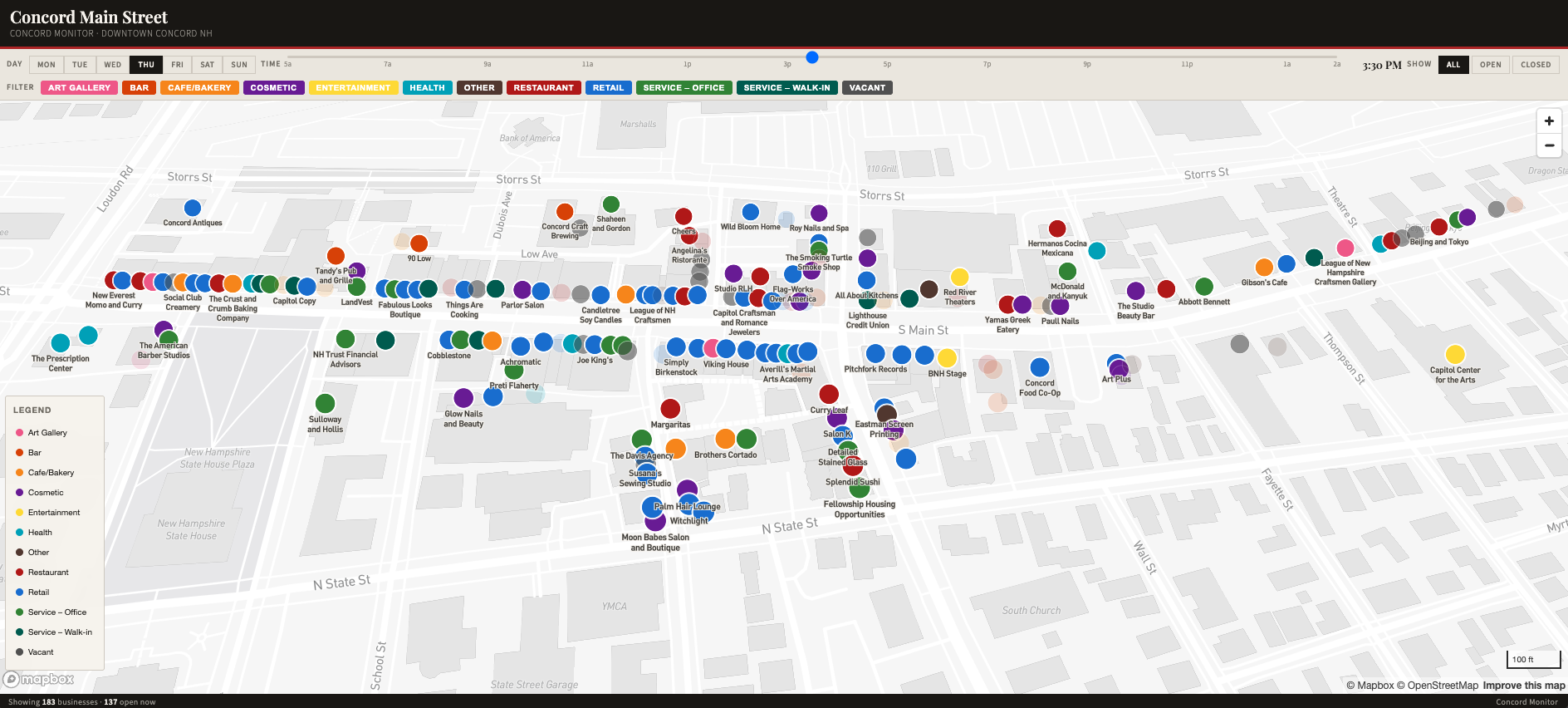1568x708 pixels.
Task: Click the Improve this map link
Action: [1524, 686]
